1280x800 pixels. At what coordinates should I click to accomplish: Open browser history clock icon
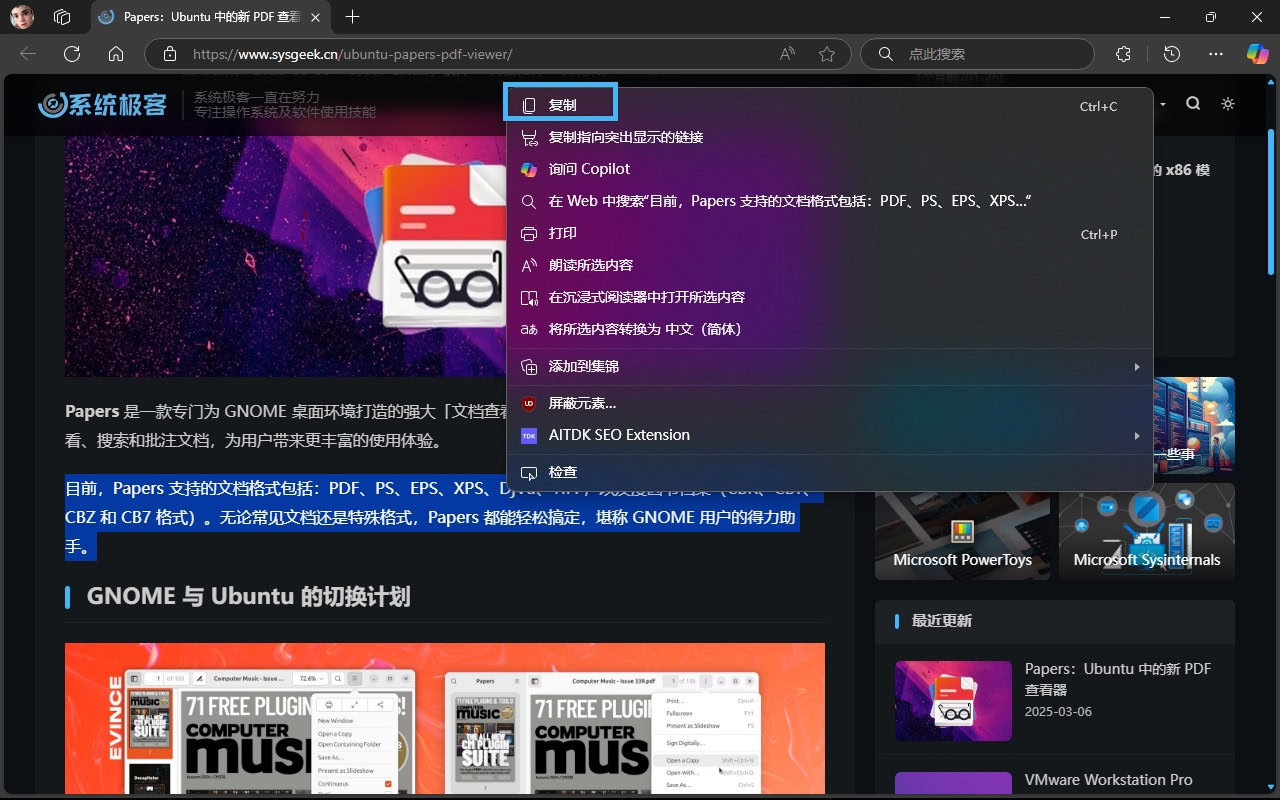1172,54
